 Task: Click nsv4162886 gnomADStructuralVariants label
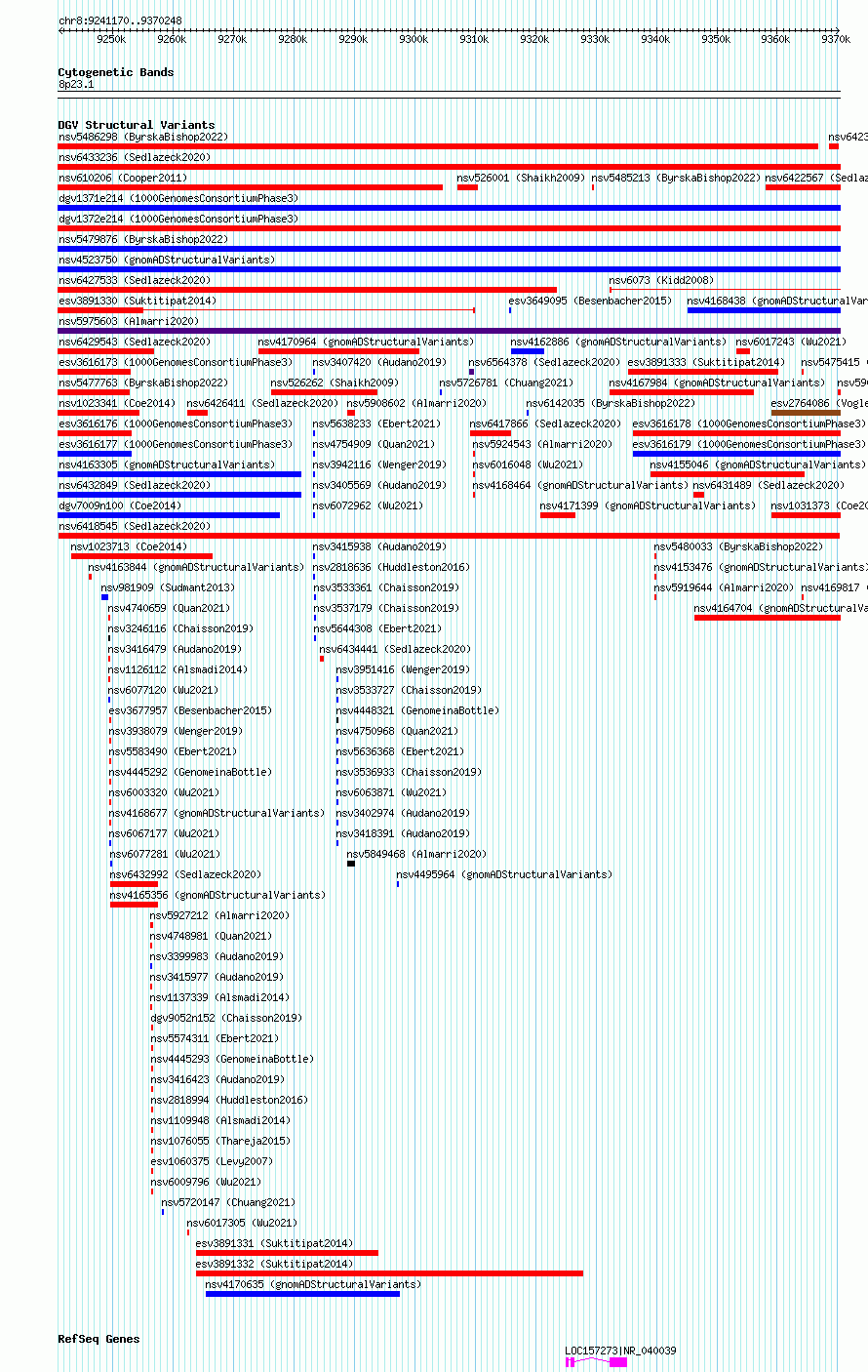pyautogui.click(x=618, y=342)
